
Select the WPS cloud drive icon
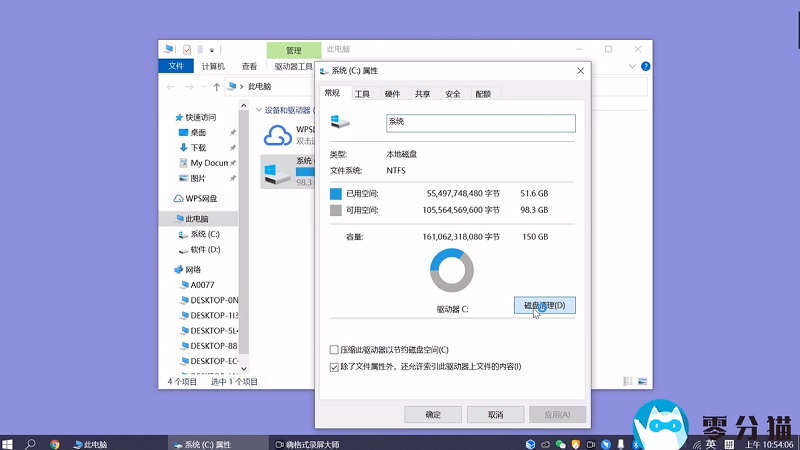277,134
